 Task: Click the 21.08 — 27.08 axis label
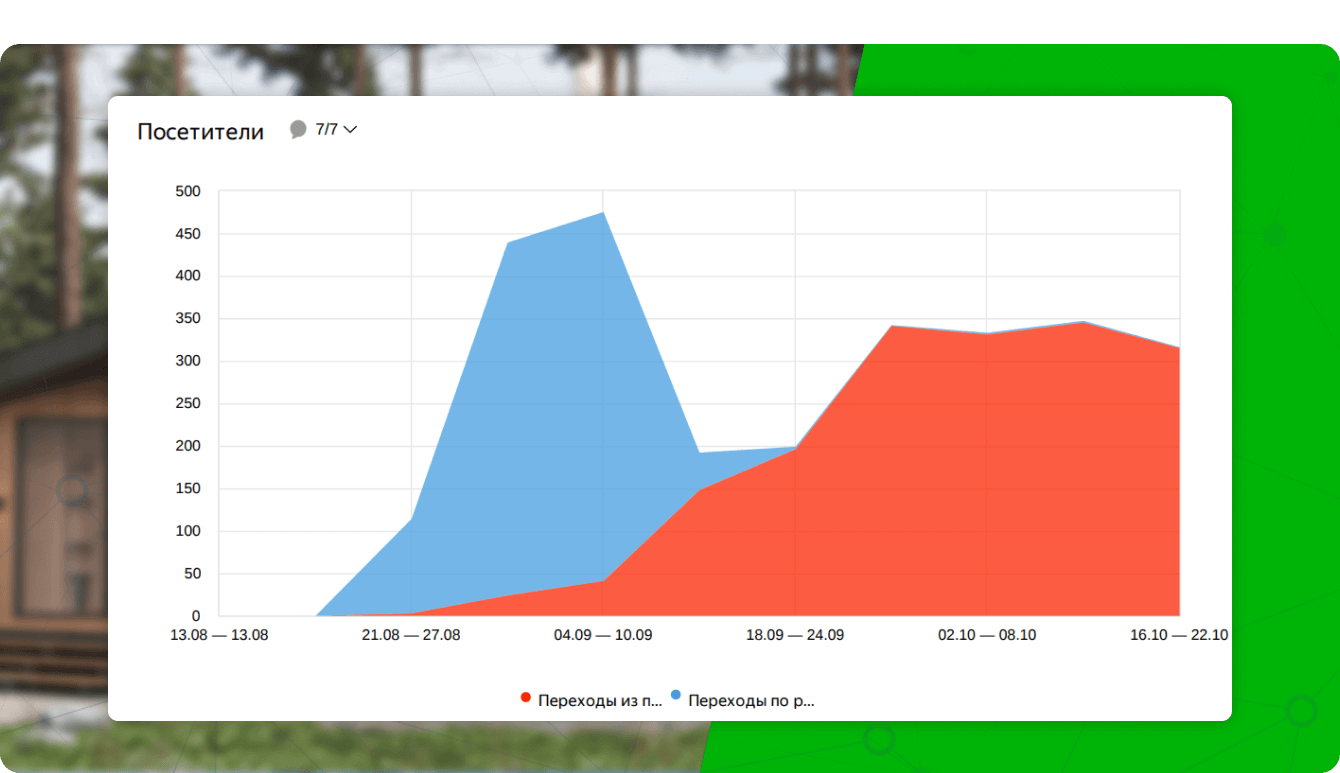tap(411, 635)
